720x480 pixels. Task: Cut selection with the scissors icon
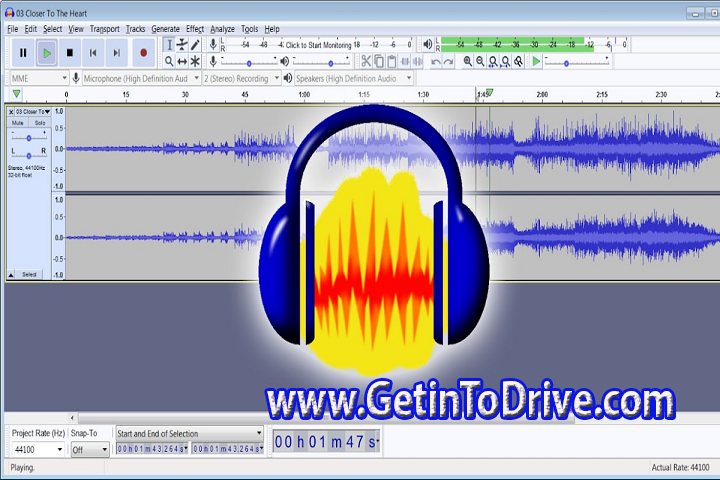pos(366,61)
